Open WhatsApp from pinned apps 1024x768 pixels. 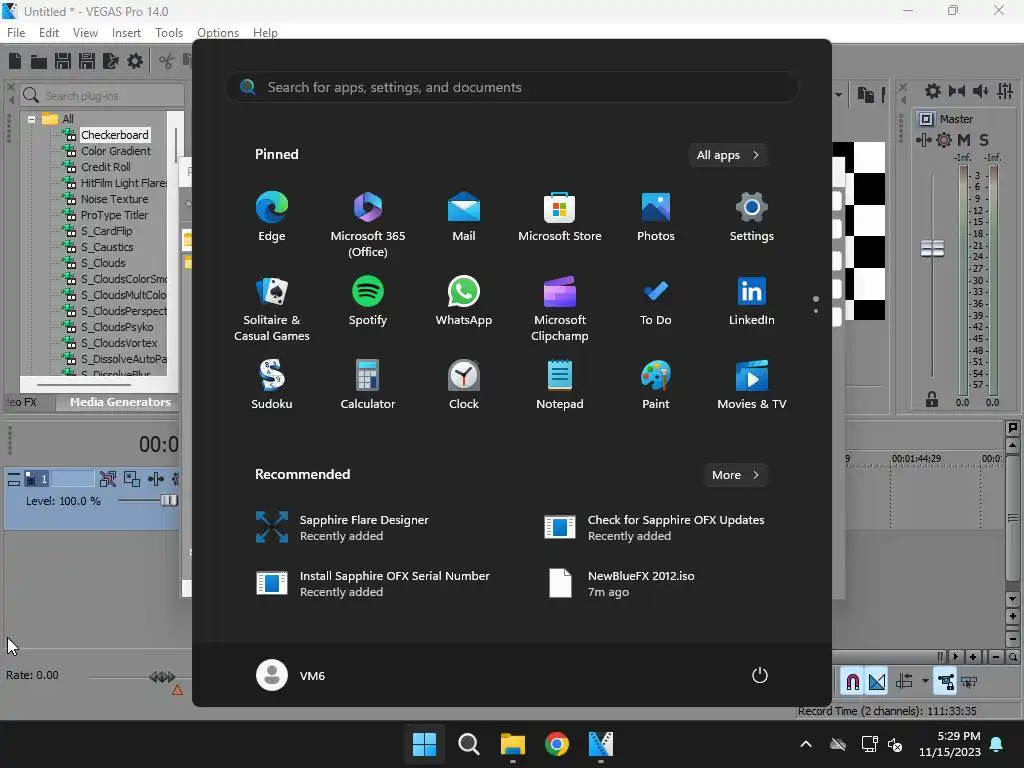464,301
